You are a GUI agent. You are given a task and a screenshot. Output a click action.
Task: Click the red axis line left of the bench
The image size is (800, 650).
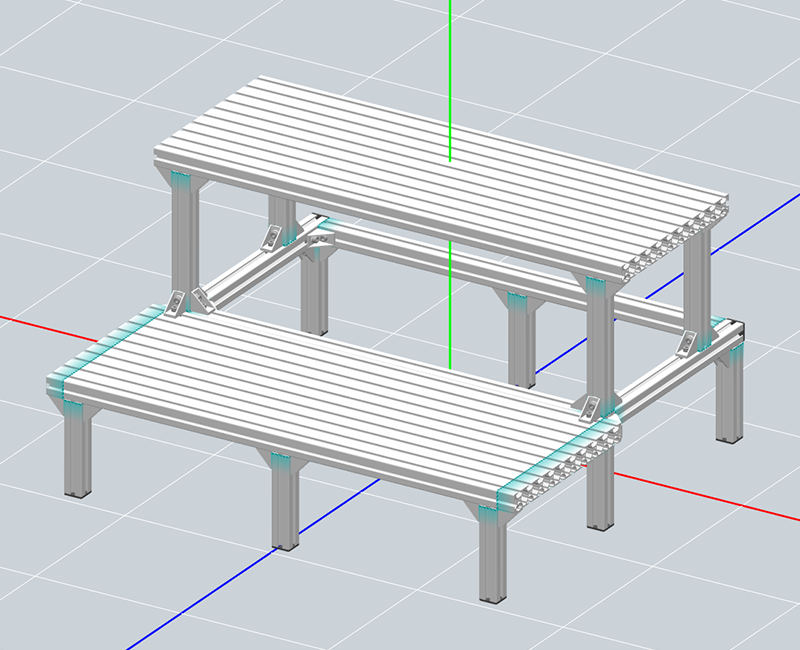click(x=22, y=320)
